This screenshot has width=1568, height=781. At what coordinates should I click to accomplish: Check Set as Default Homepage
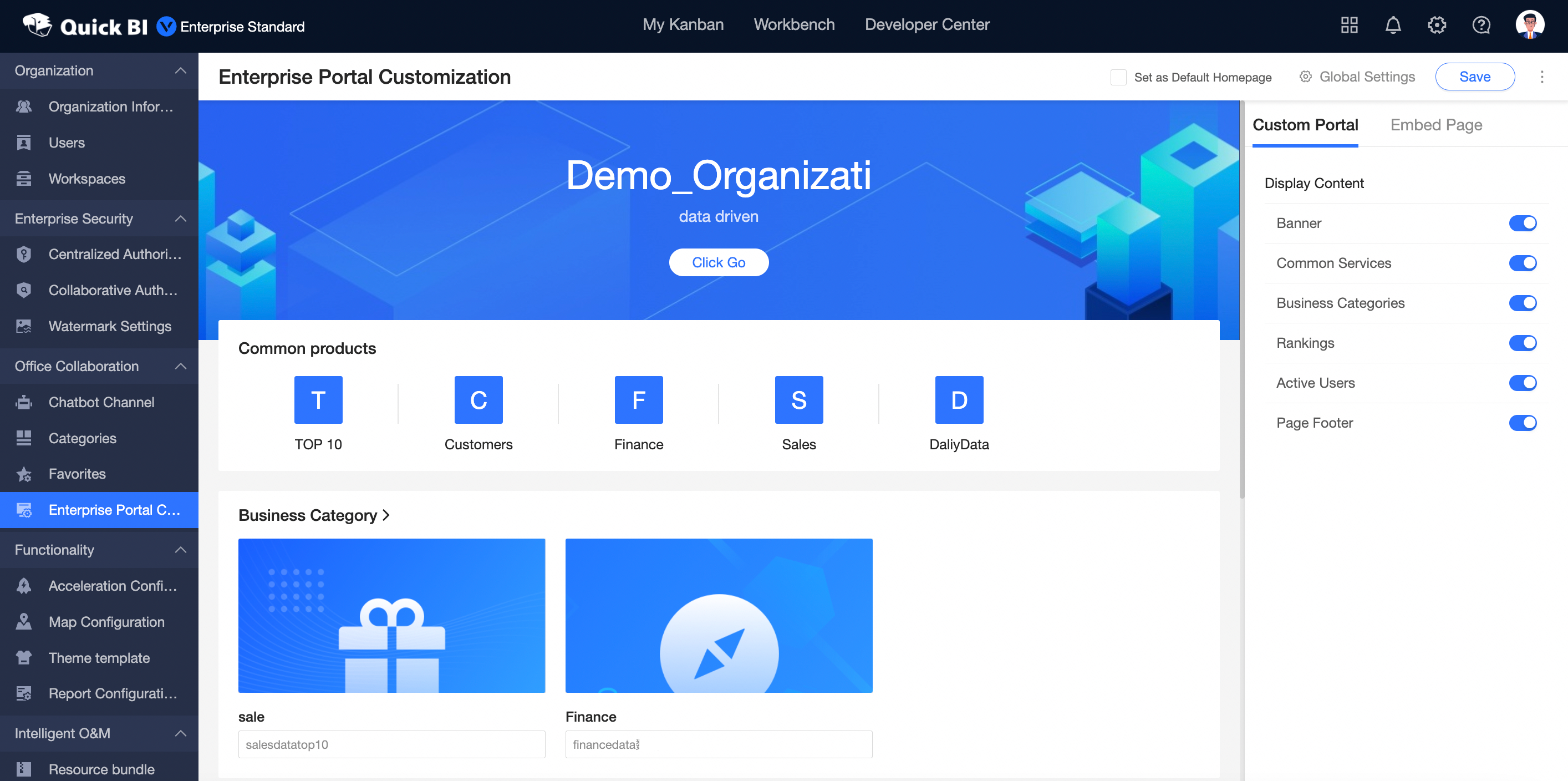(1118, 77)
